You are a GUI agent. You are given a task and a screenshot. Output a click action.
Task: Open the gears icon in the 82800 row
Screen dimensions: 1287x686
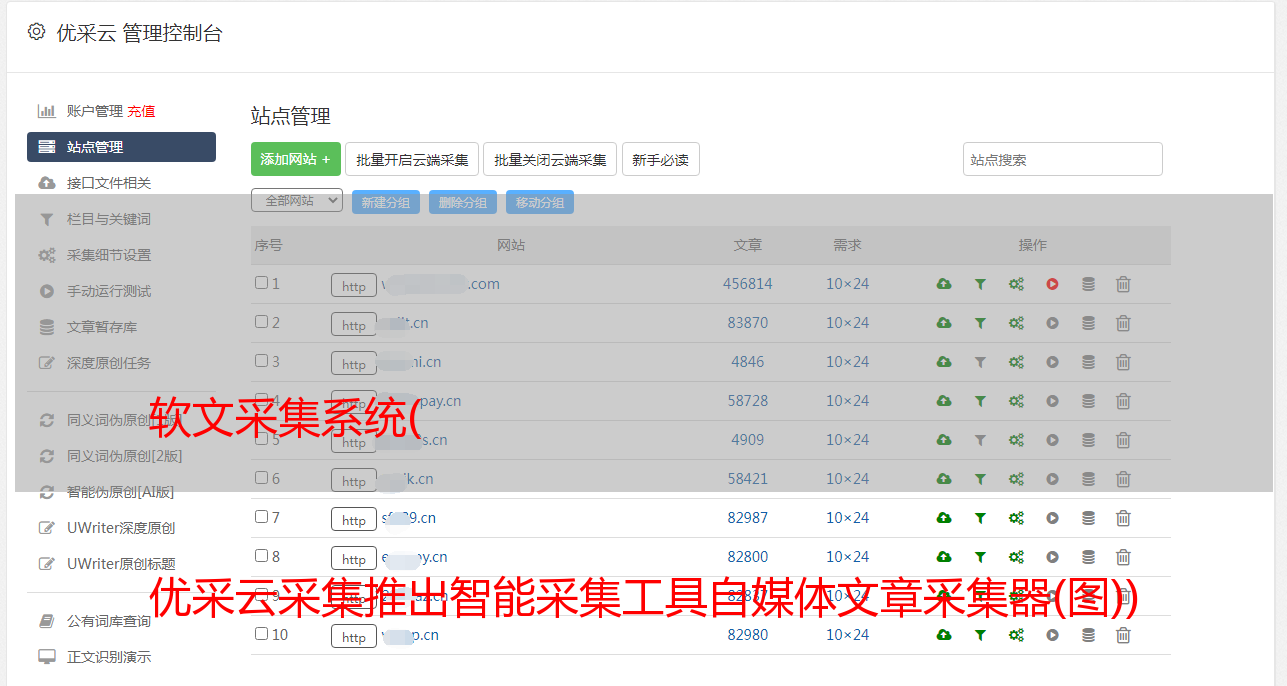click(1016, 557)
